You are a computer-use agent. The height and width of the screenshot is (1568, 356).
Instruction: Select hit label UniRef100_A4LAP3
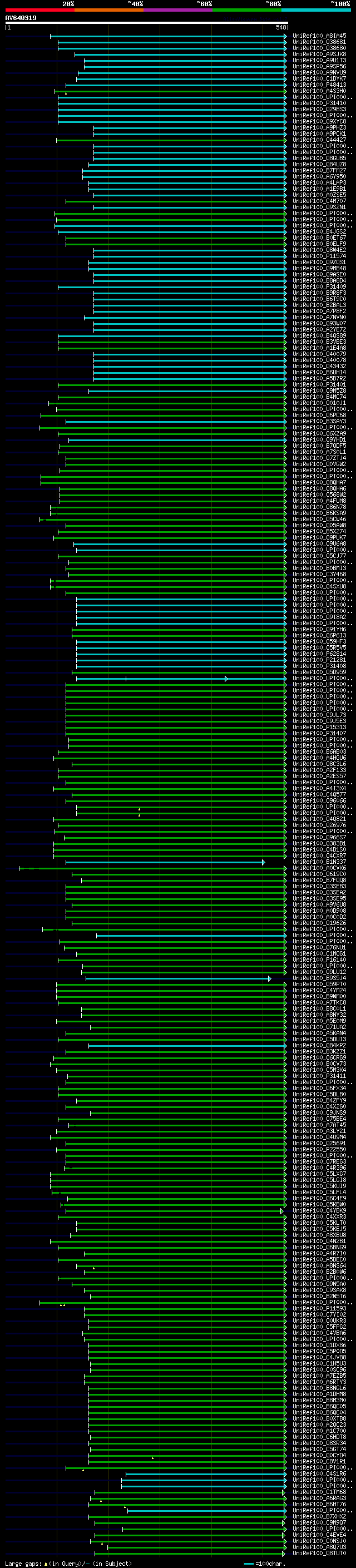319,182
